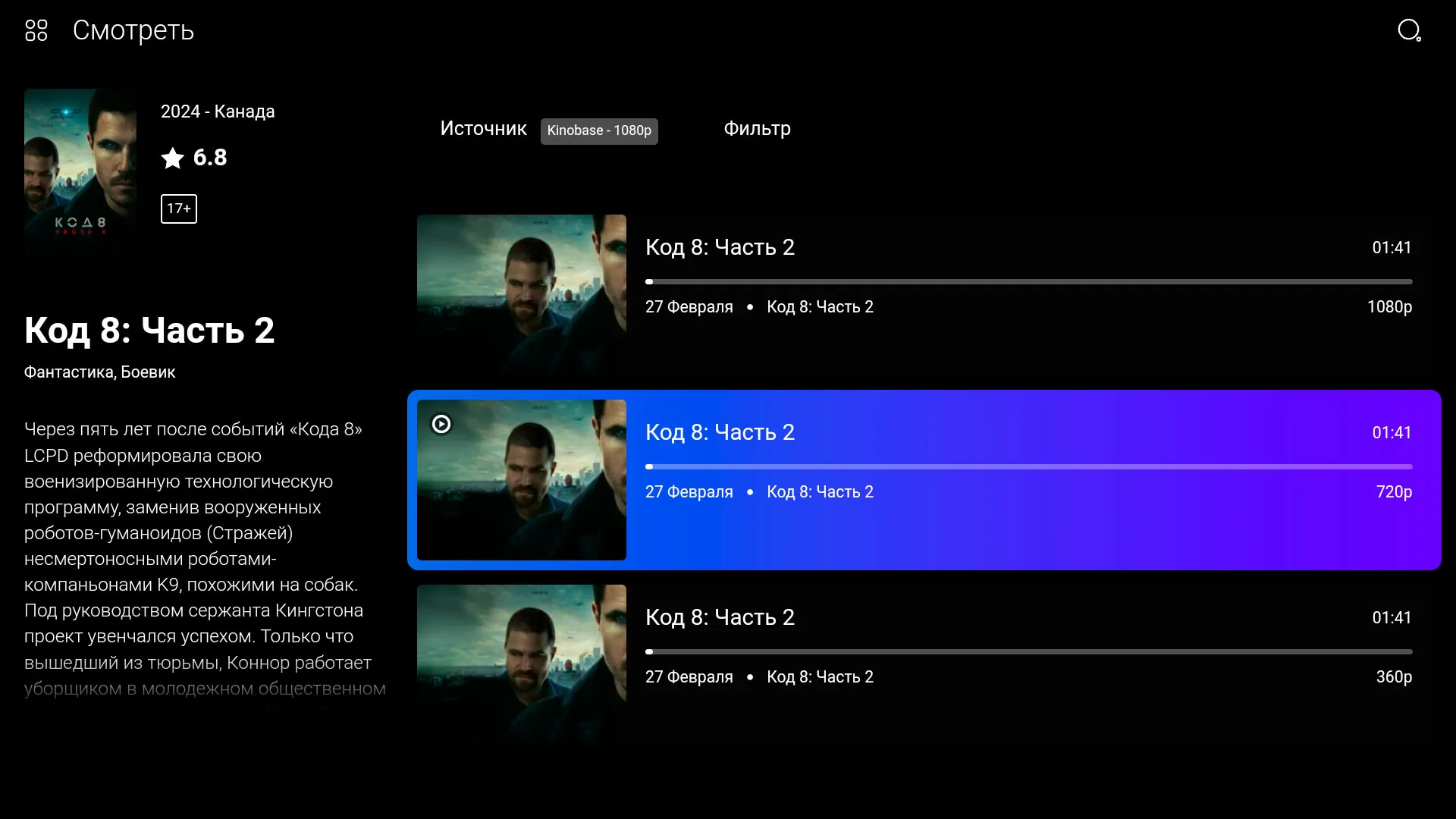Image resolution: width=1456 pixels, height=819 pixels.
Task: Open the search icon
Action: click(1409, 30)
